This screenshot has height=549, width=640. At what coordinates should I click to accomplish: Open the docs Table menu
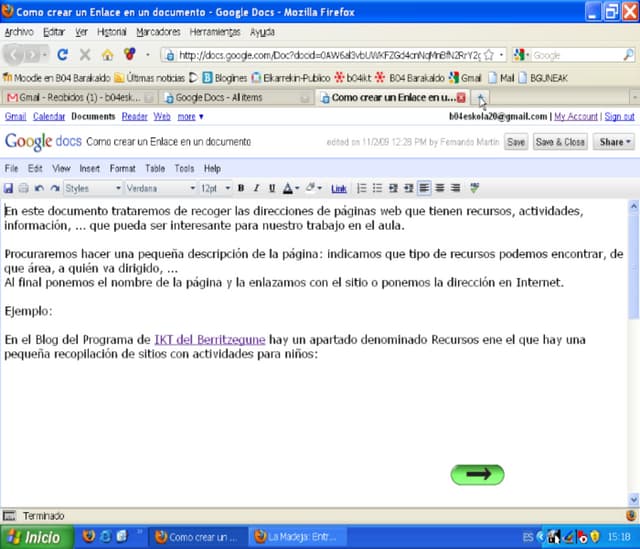coord(155,169)
